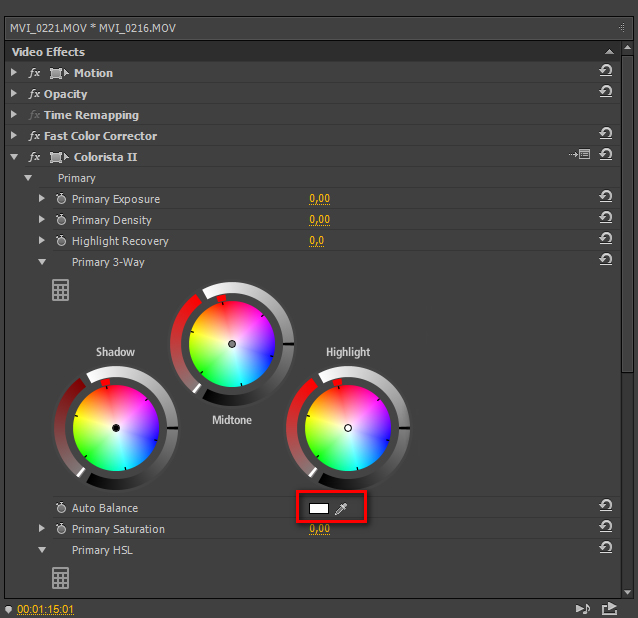
Task: Toggle Primary Exposure animation stopwatch
Action: click(x=61, y=199)
